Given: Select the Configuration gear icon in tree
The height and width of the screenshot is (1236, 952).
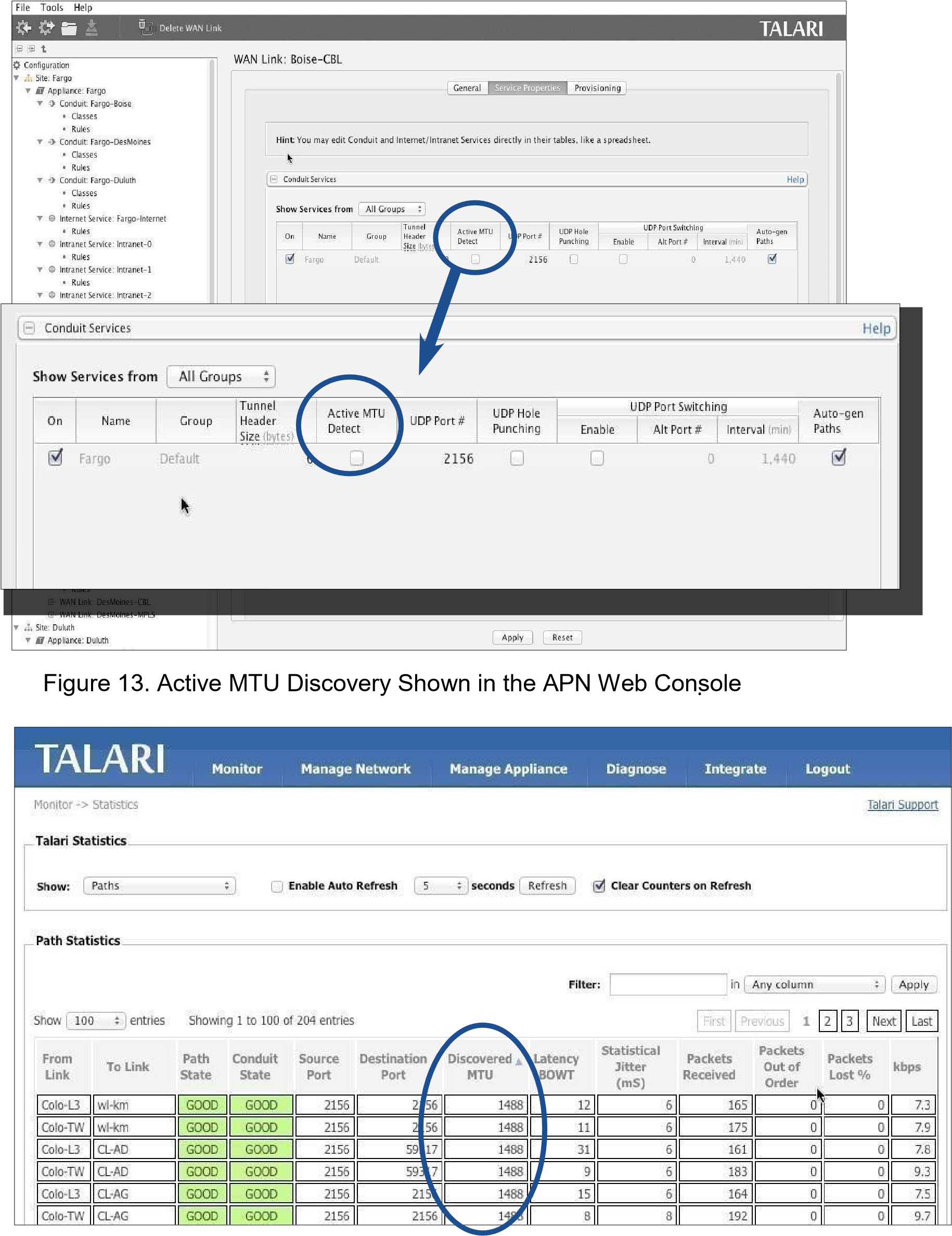Looking at the screenshot, I should point(17,65).
